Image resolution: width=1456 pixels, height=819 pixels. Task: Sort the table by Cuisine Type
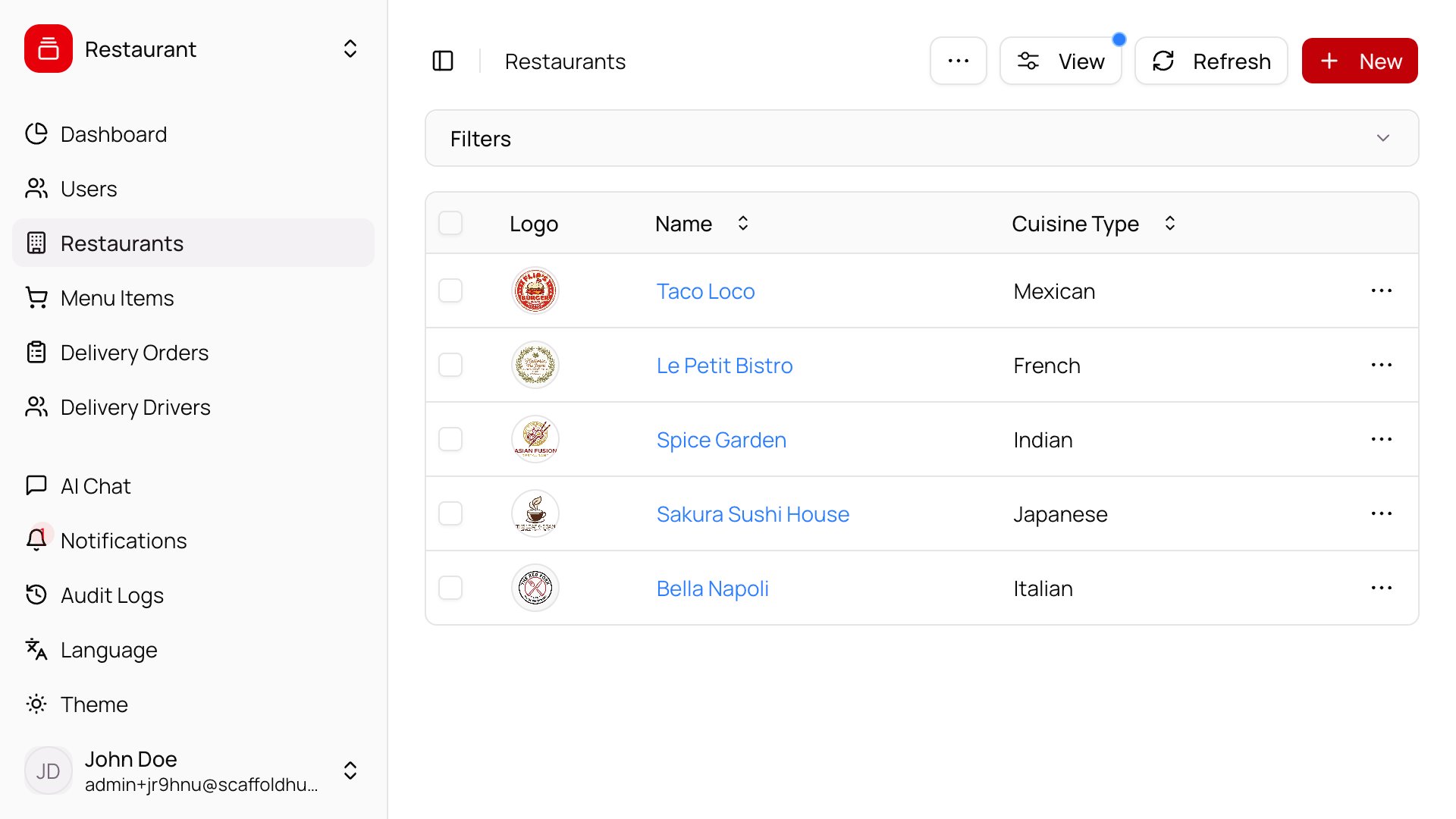(1169, 223)
